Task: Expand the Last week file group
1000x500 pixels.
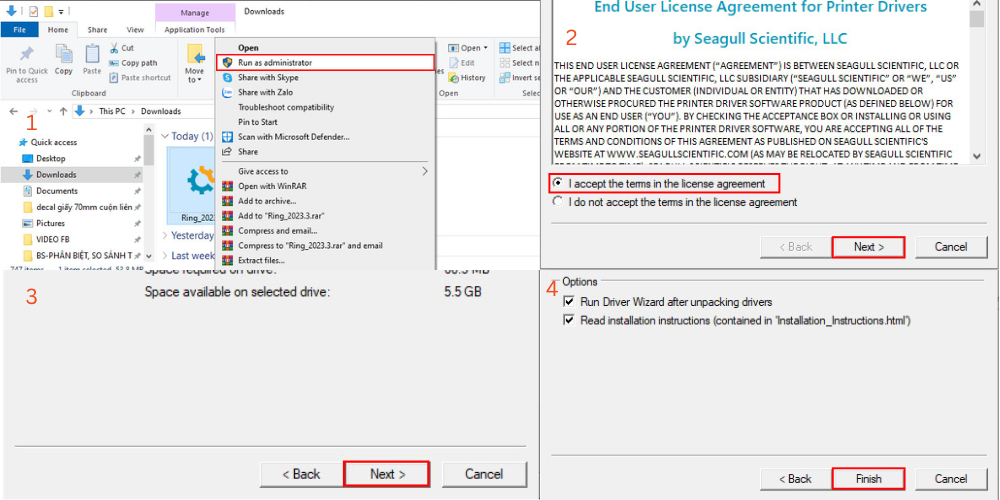Action: 166,255
